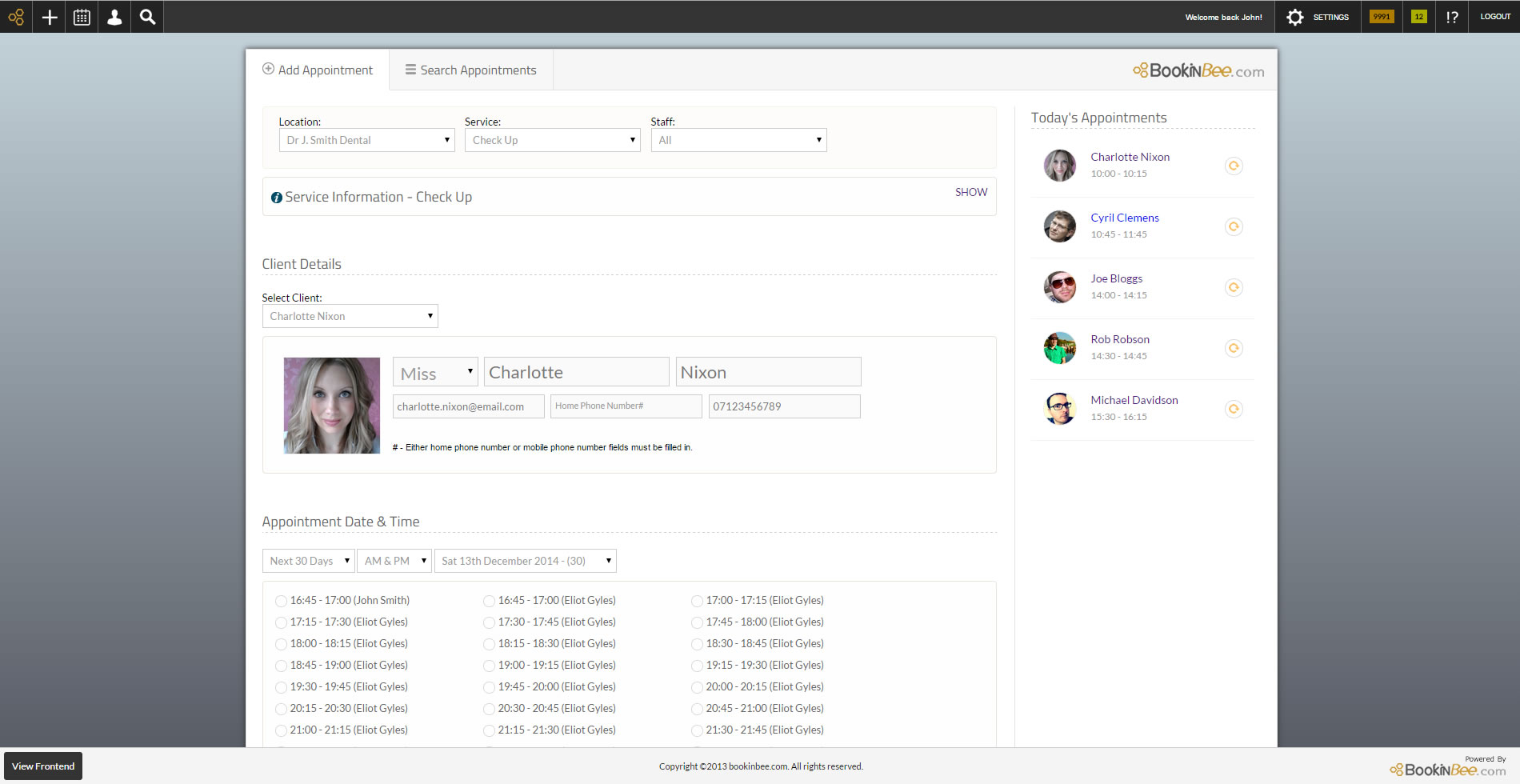Click refresh icon beside Cyril Clemens
The width and height of the screenshot is (1520, 784).
(x=1234, y=227)
